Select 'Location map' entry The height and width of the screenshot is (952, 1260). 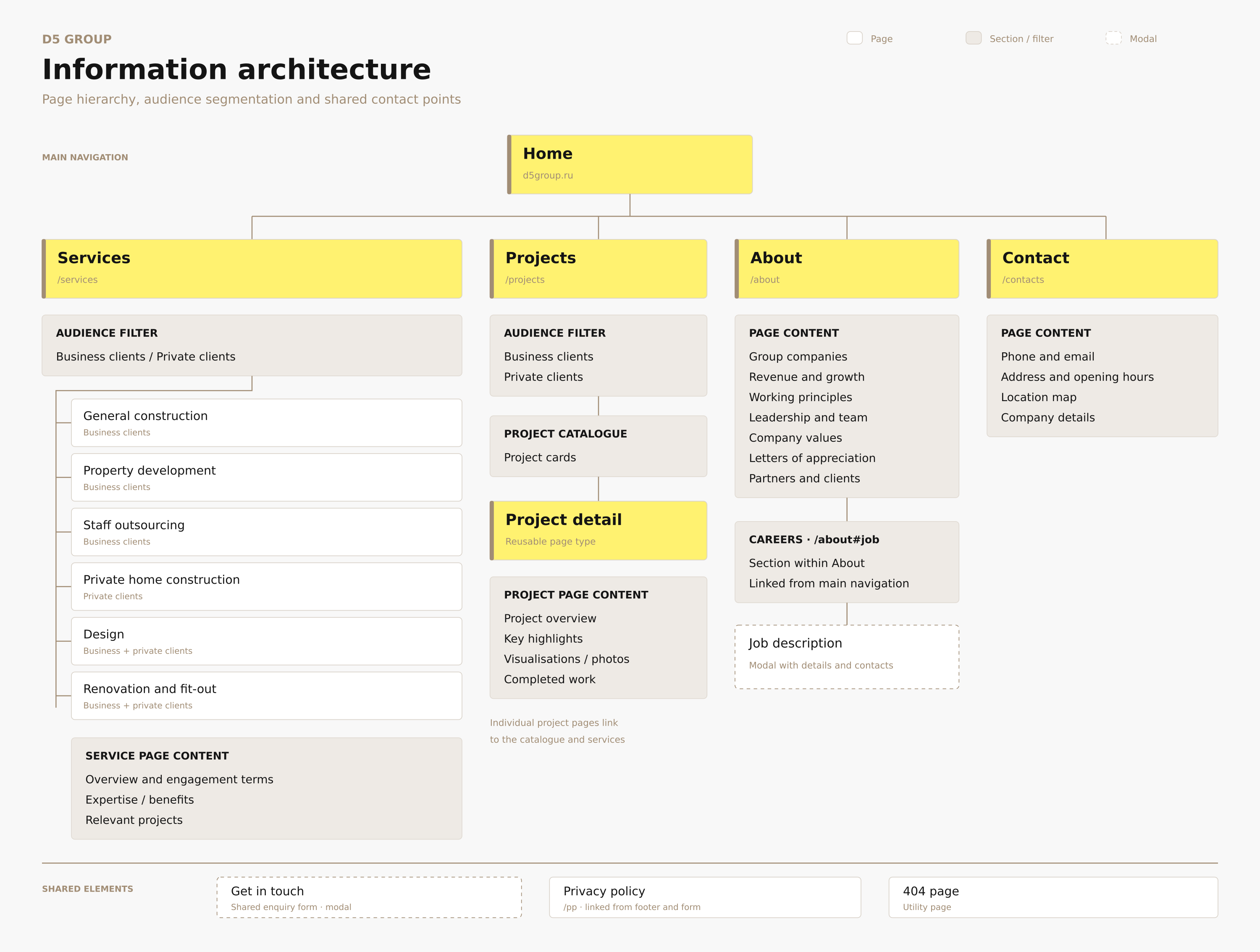[1038, 397]
